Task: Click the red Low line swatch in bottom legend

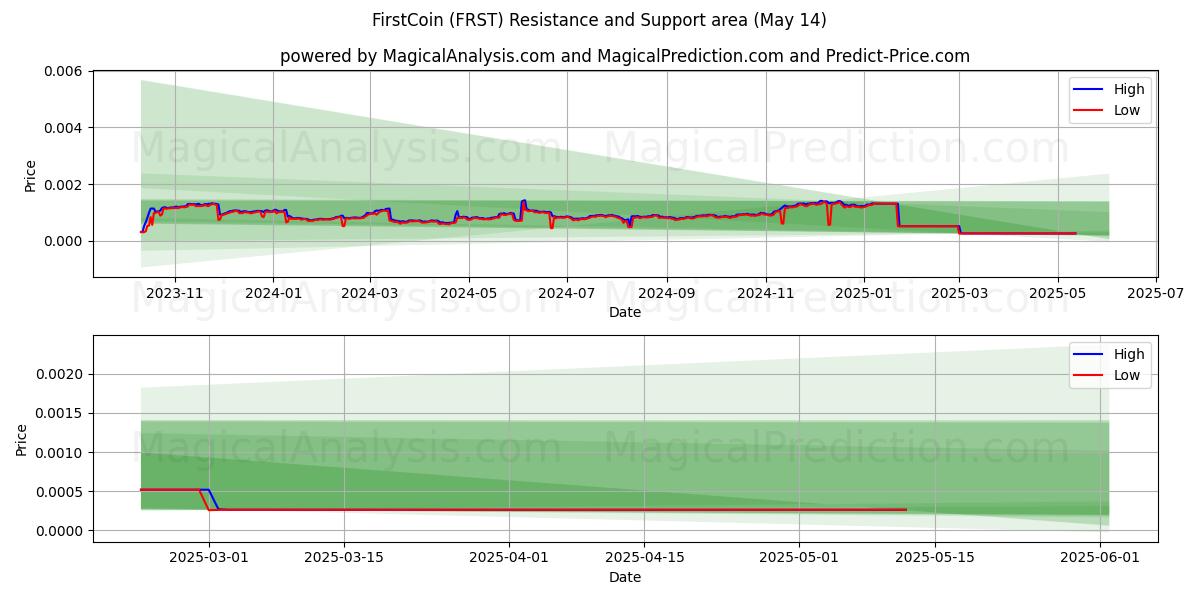Action: pyautogui.click(x=1090, y=376)
